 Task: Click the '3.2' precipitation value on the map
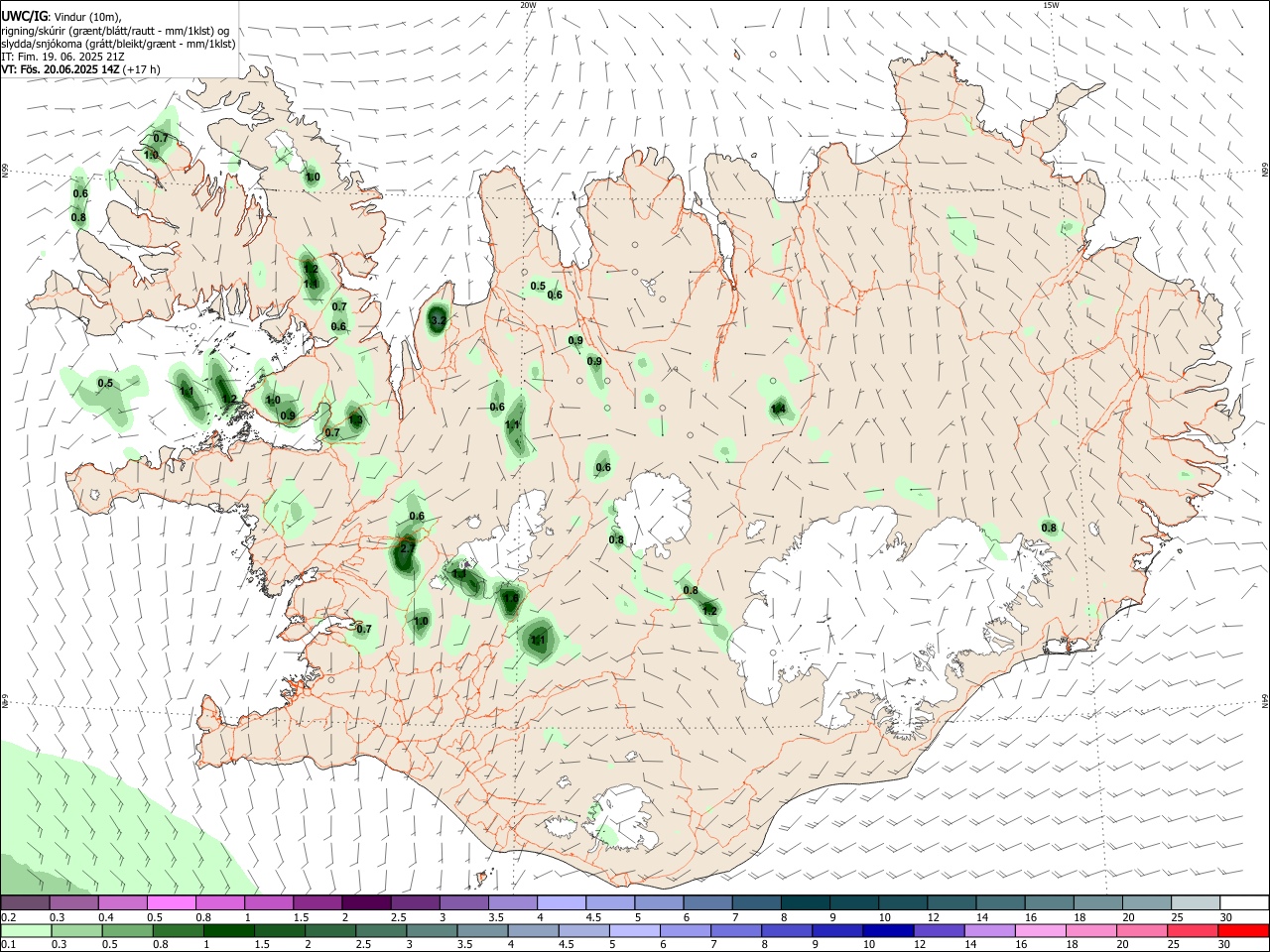(438, 320)
